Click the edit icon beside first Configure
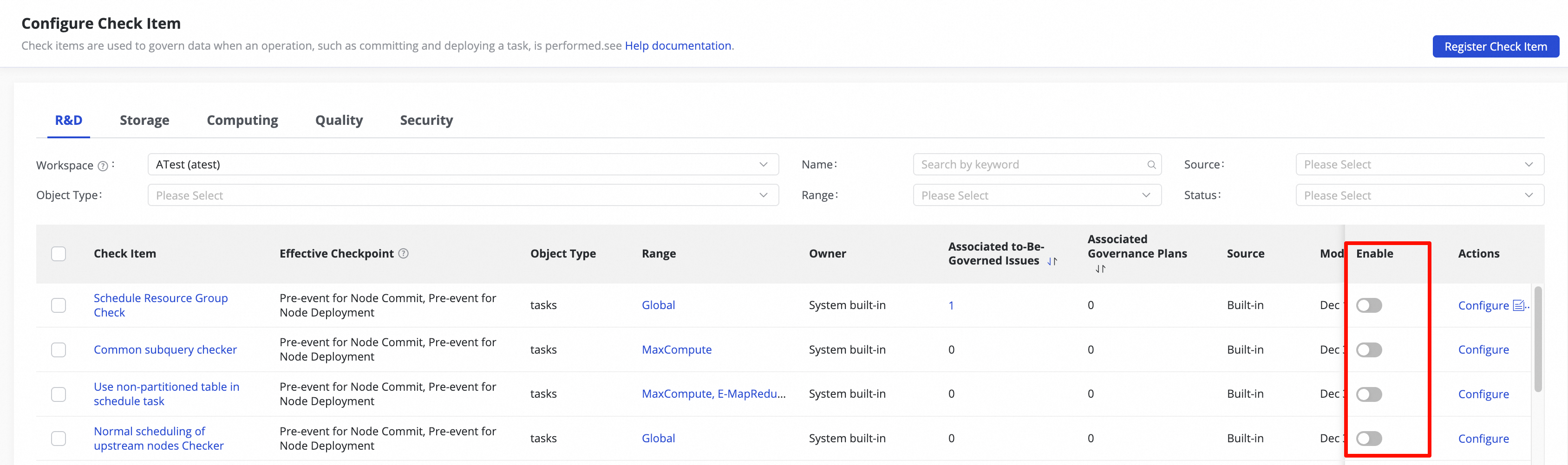 [1519, 305]
